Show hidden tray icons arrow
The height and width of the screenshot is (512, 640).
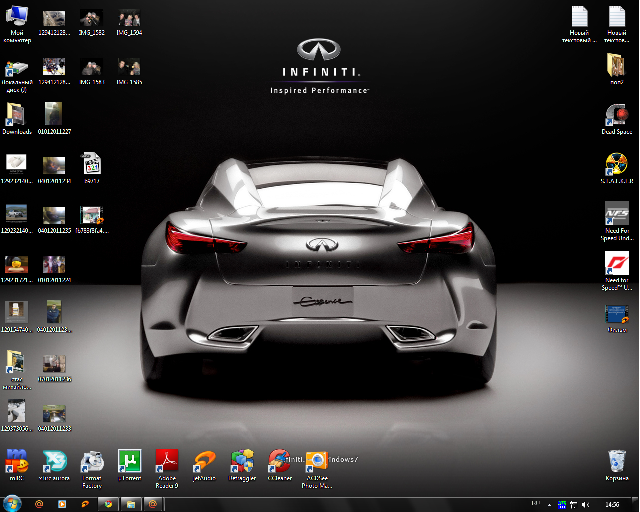click(549, 505)
